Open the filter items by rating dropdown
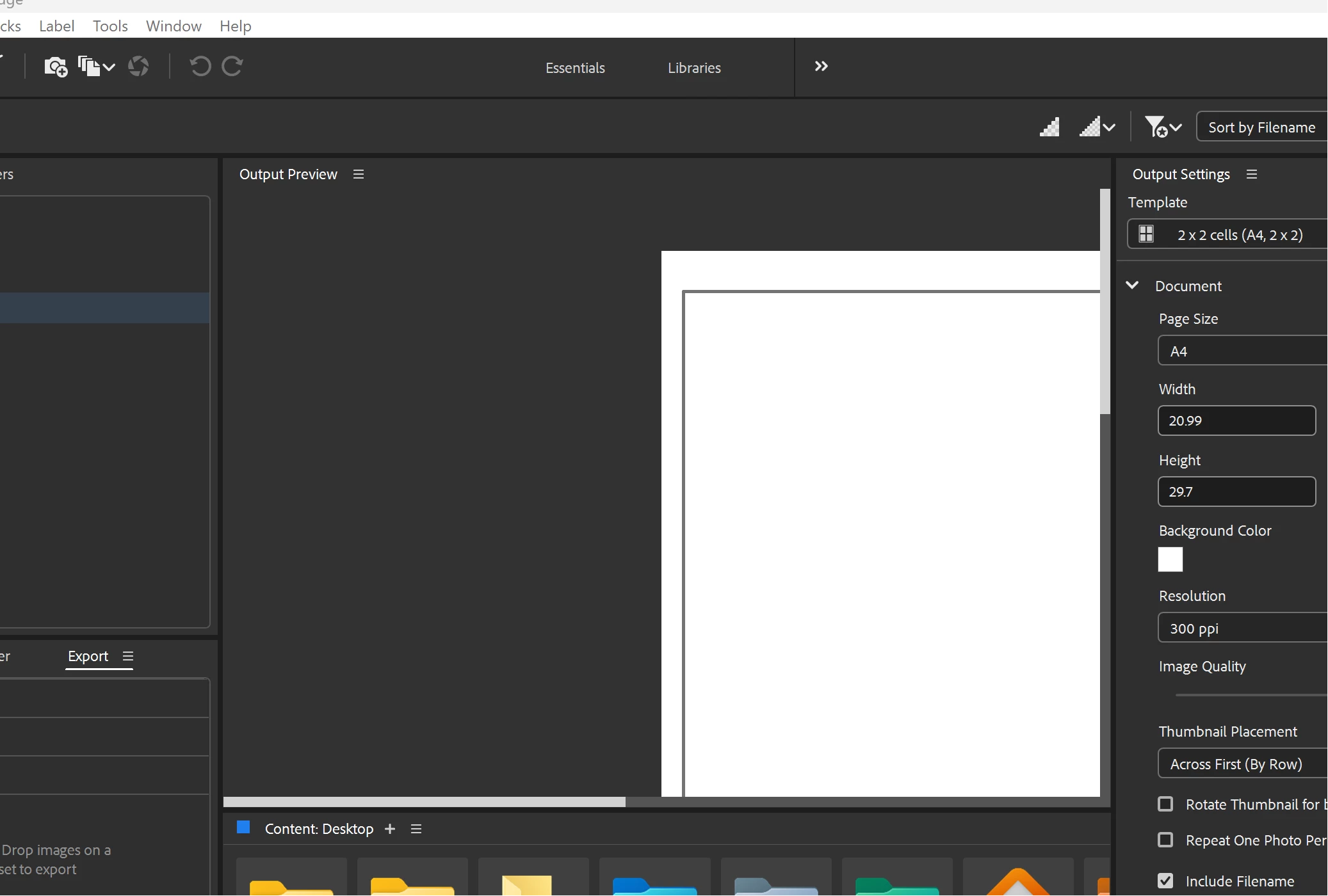This screenshot has width=1328, height=896. (1162, 127)
